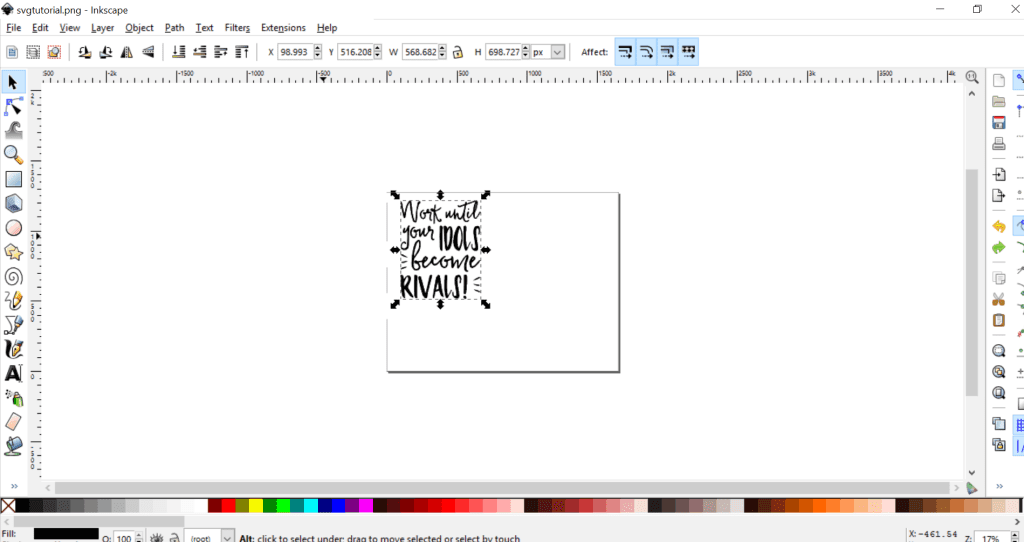Open the Layer menu
The image size is (1024, 542).
coord(103,27)
